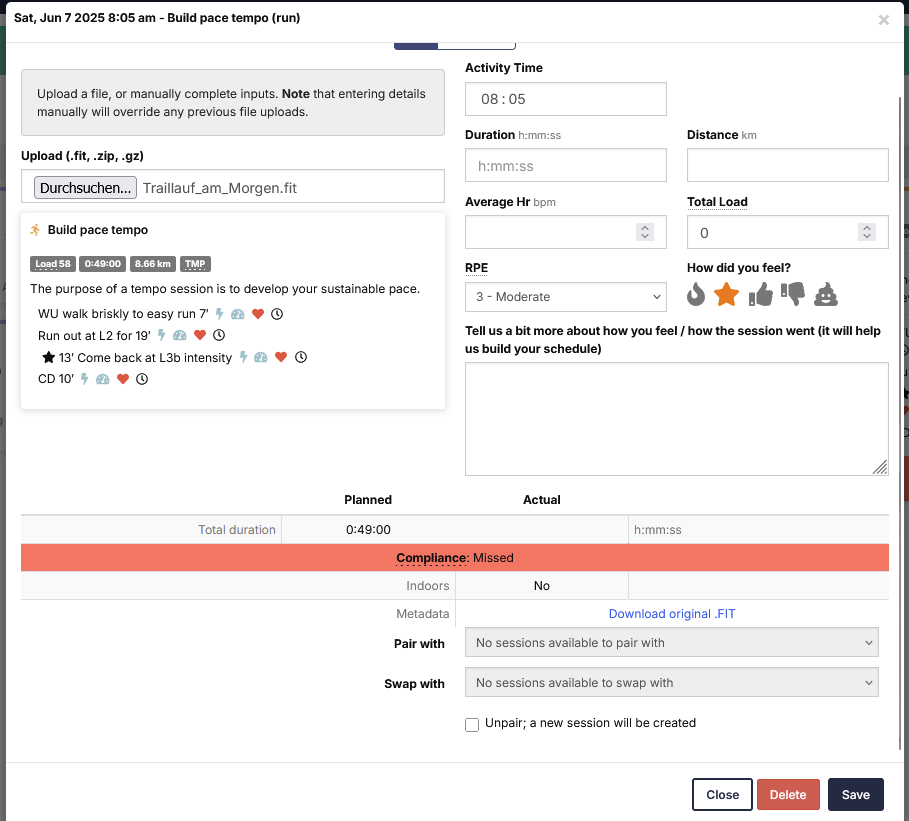The width and height of the screenshot is (909, 821).
Task: Click the clock icon on CD 10' step
Action: click(142, 379)
